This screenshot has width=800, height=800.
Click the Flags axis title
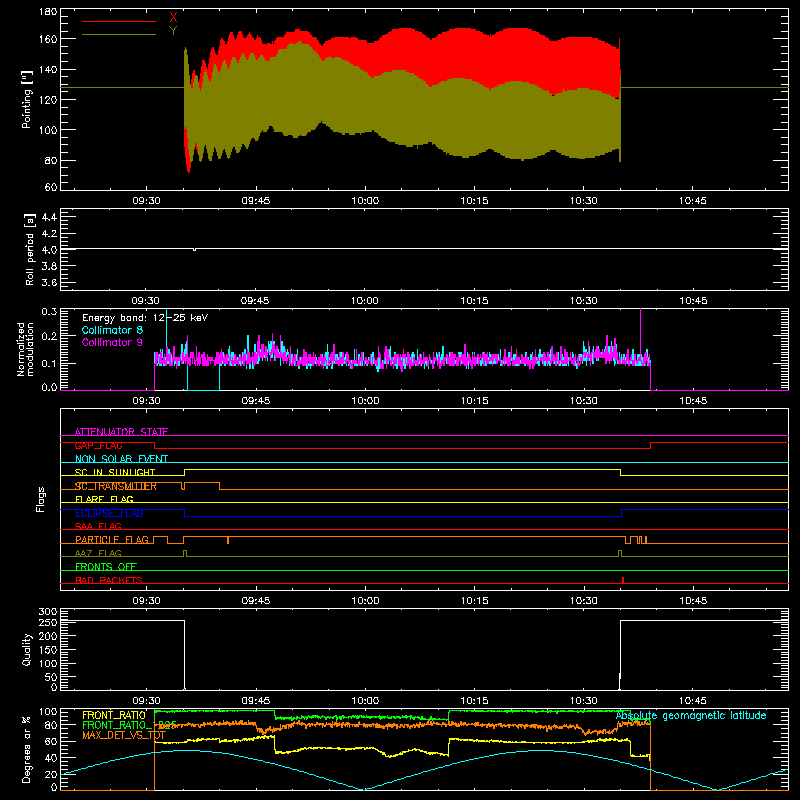click(41, 499)
